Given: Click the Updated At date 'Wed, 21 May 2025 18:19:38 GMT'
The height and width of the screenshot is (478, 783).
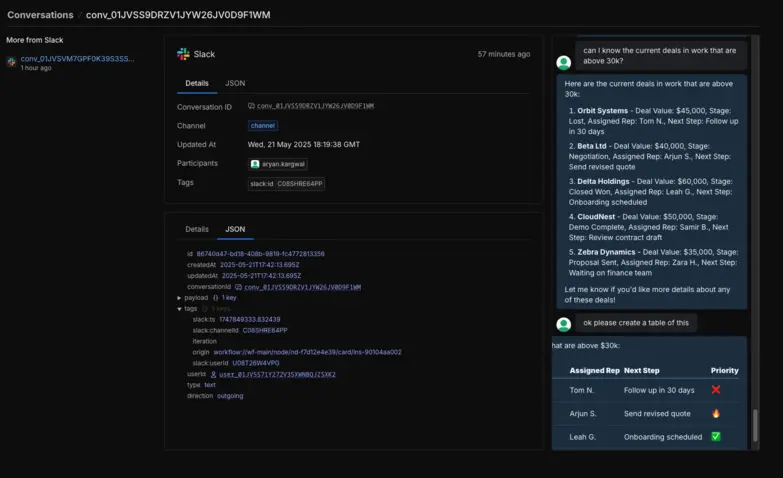Looking at the screenshot, I should pos(304,144).
